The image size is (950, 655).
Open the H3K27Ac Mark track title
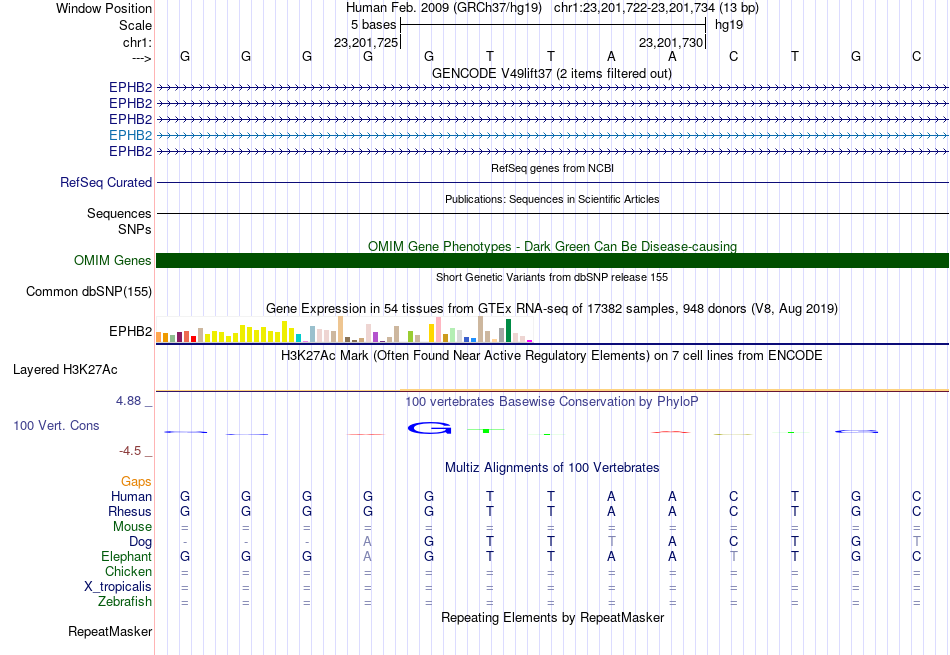point(552,355)
